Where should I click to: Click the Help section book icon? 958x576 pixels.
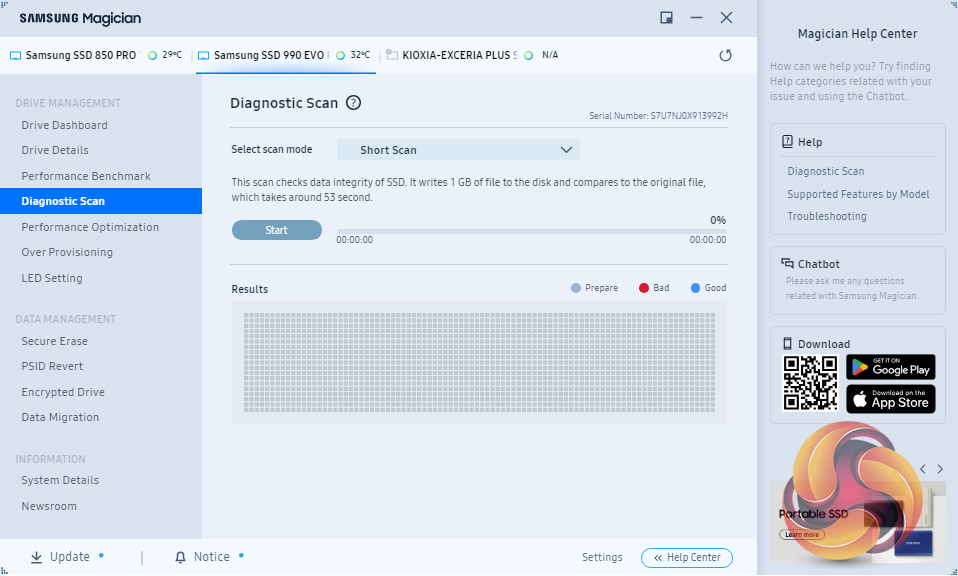click(x=788, y=142)
